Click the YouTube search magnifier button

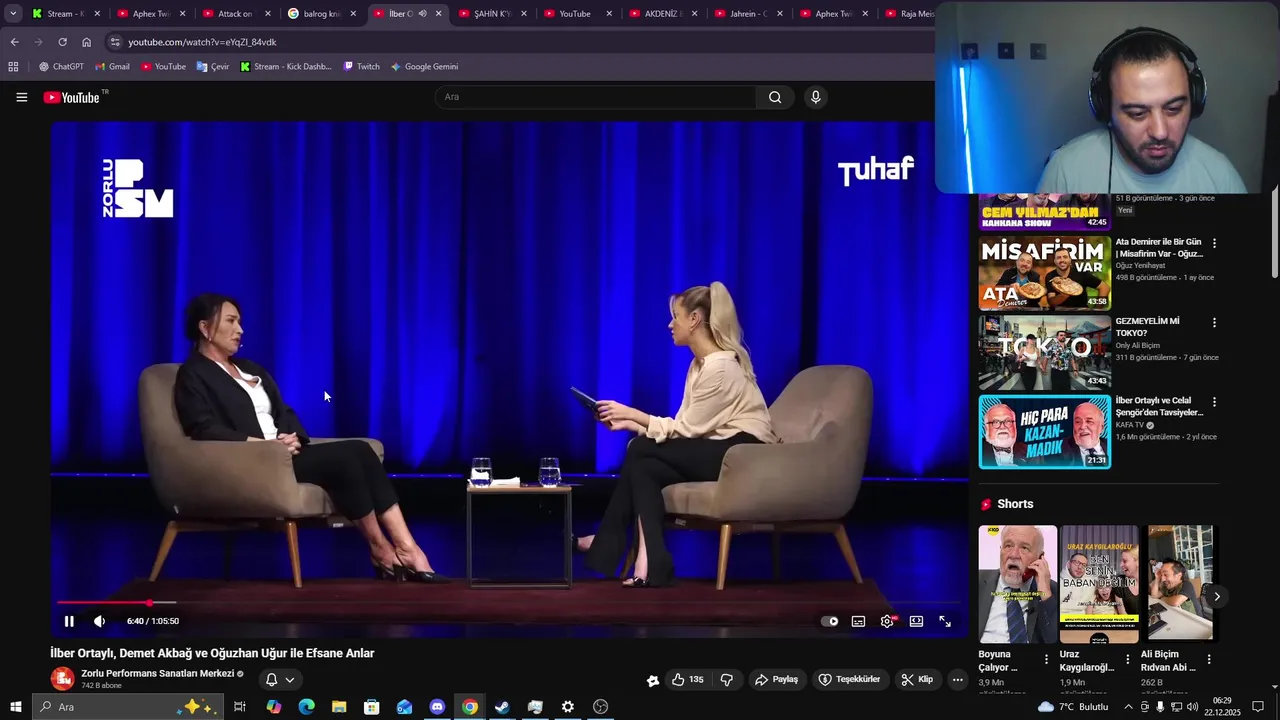(775, 97)
